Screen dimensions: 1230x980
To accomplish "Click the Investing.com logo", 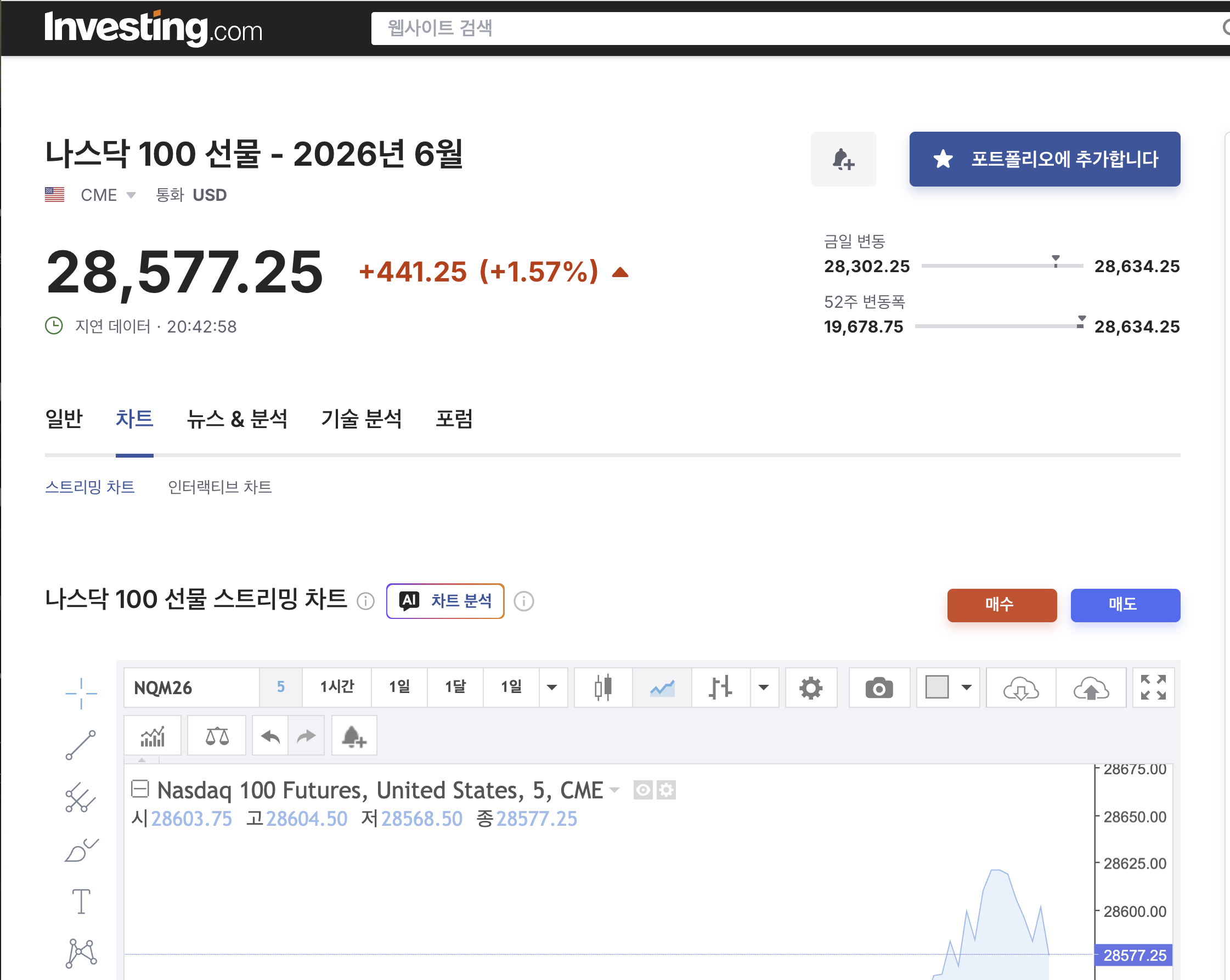I will click(x=154, y=29).
